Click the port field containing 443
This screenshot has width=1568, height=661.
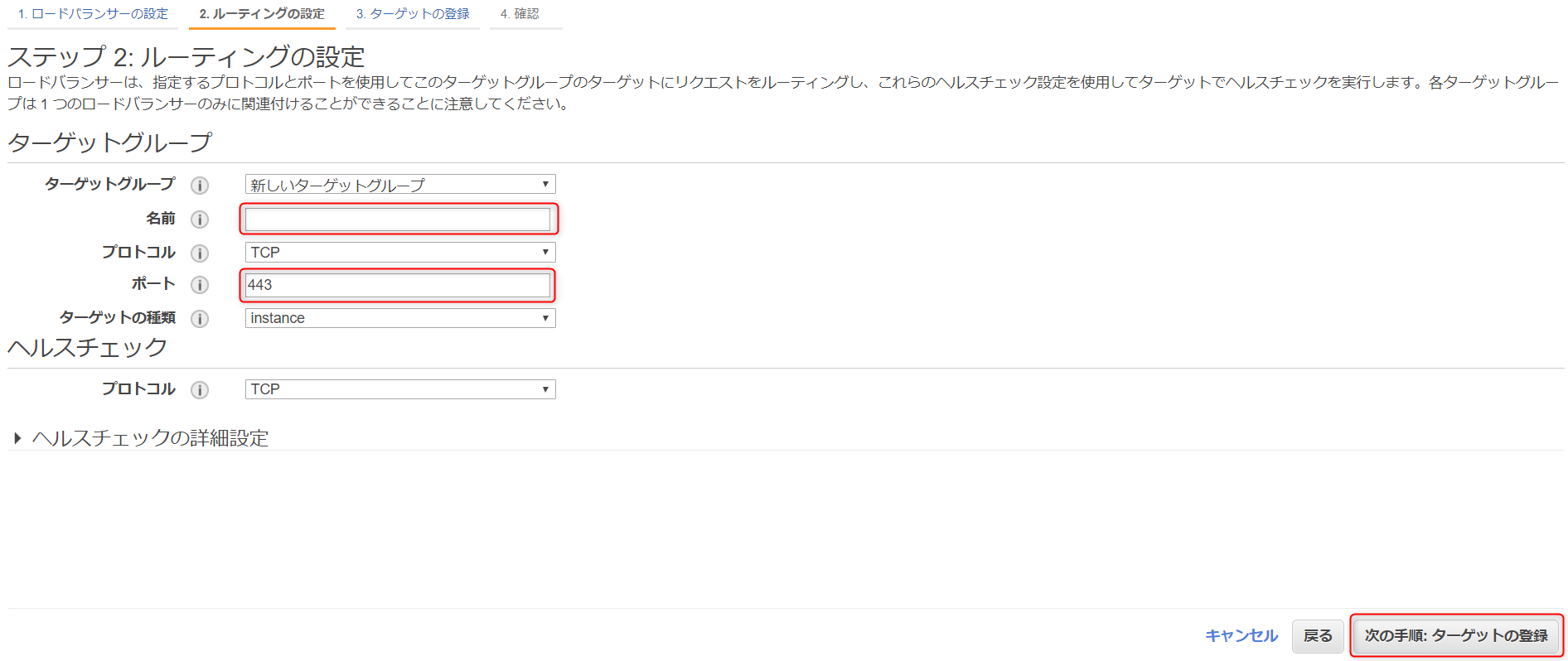(x=398, y=285)
